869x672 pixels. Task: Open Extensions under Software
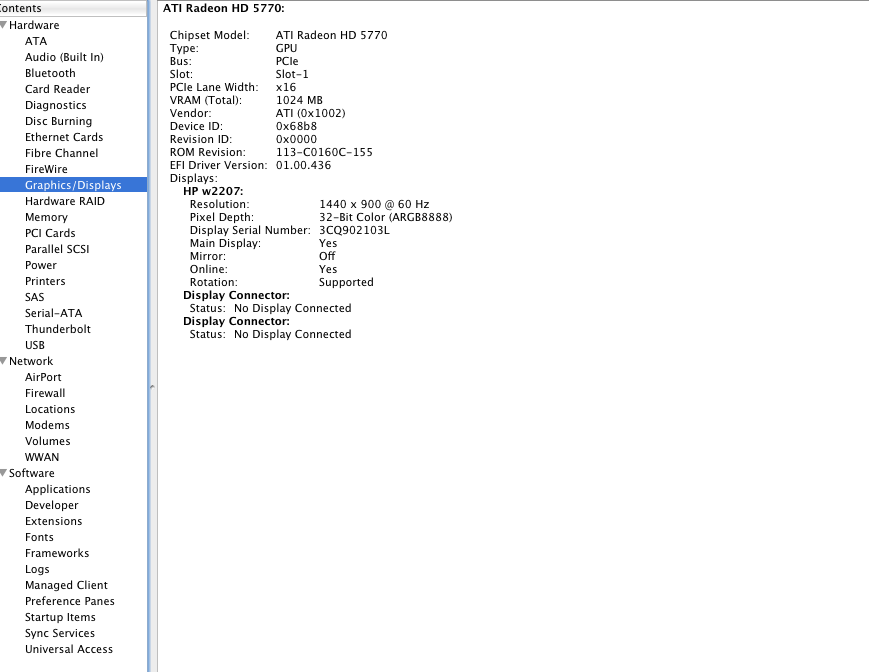[x=54, y=521]
